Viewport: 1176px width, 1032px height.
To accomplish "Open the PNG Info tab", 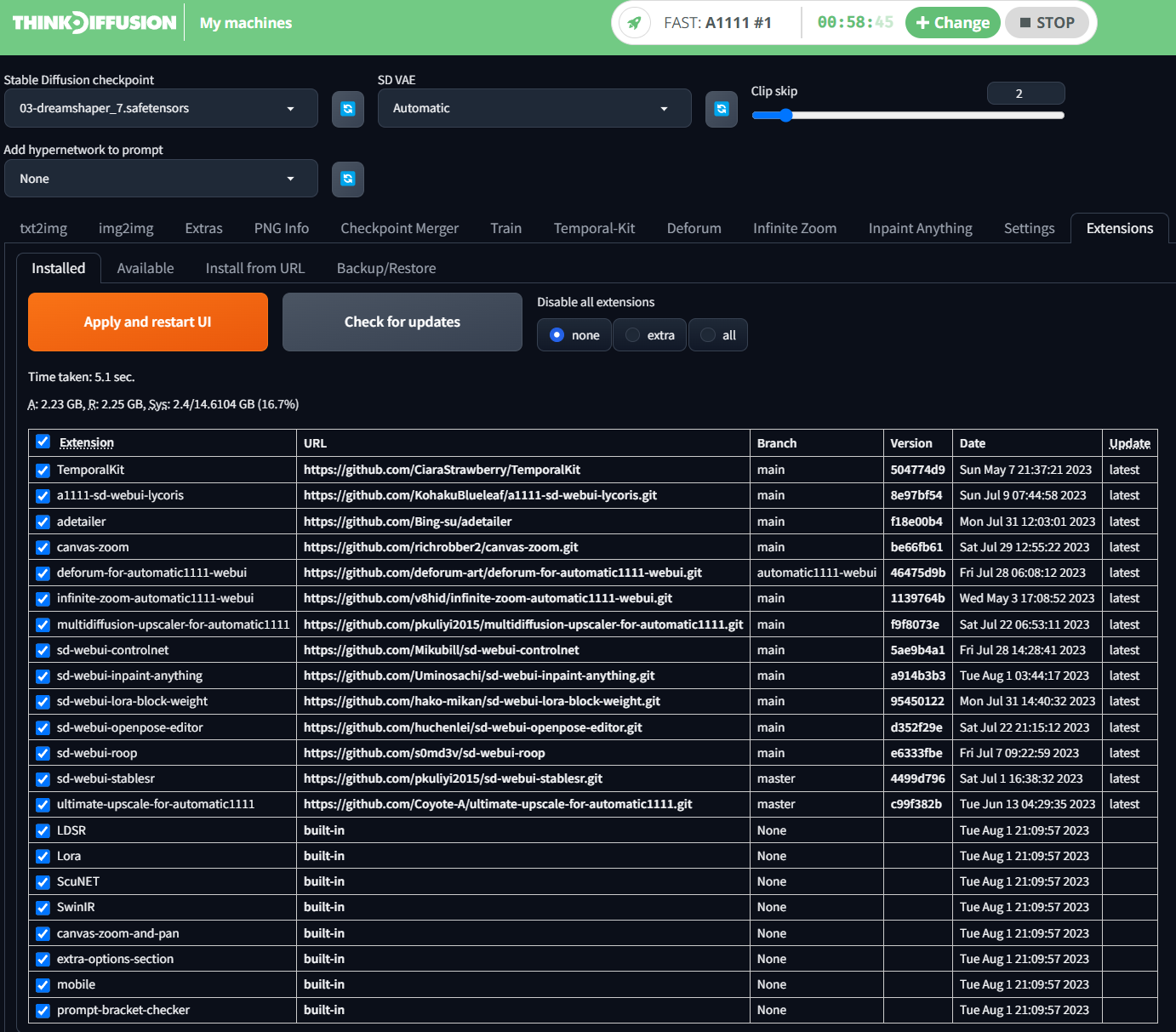I will tap(282, 228).
